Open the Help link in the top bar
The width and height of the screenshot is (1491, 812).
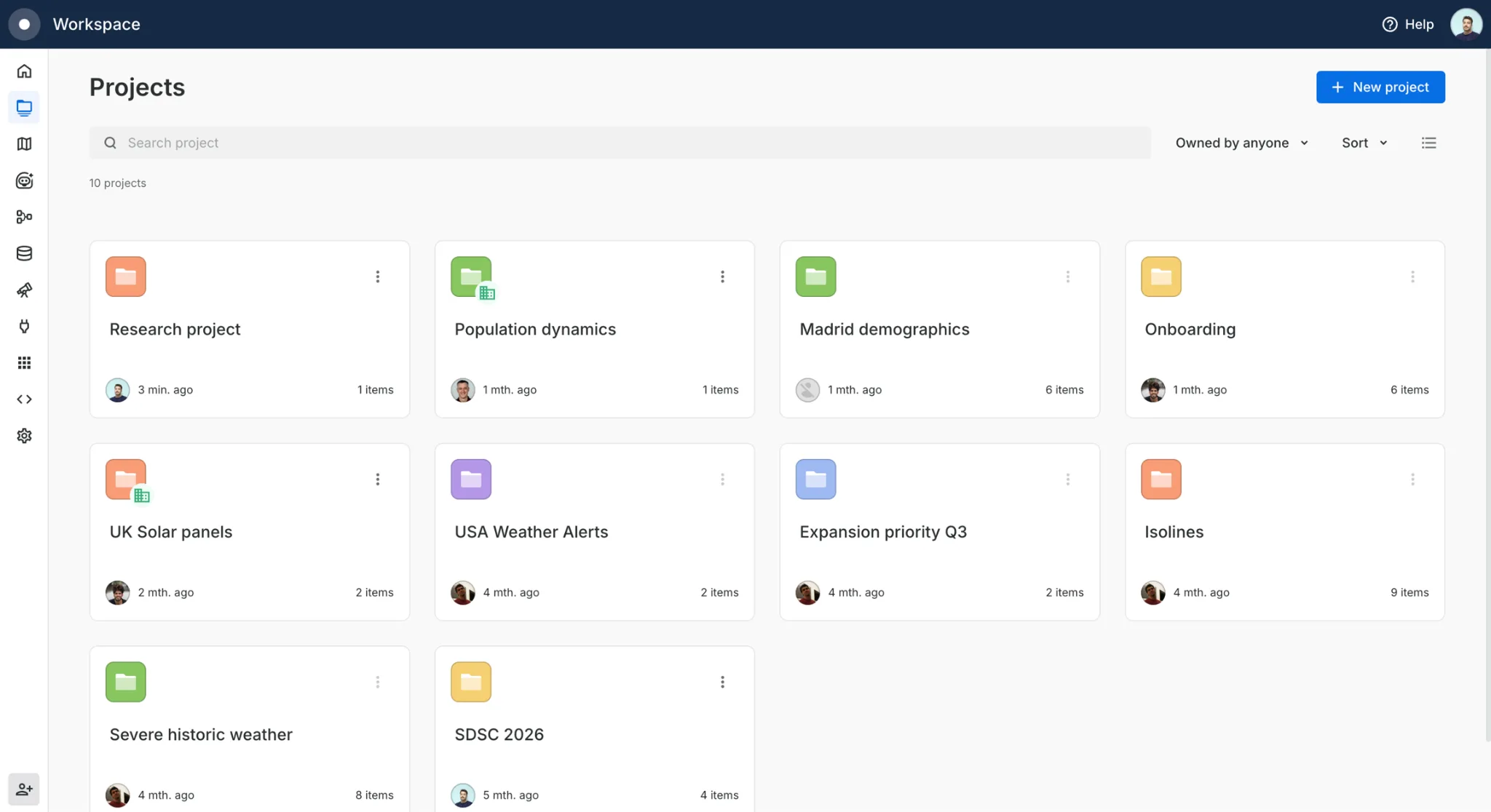pos(1407,24)
